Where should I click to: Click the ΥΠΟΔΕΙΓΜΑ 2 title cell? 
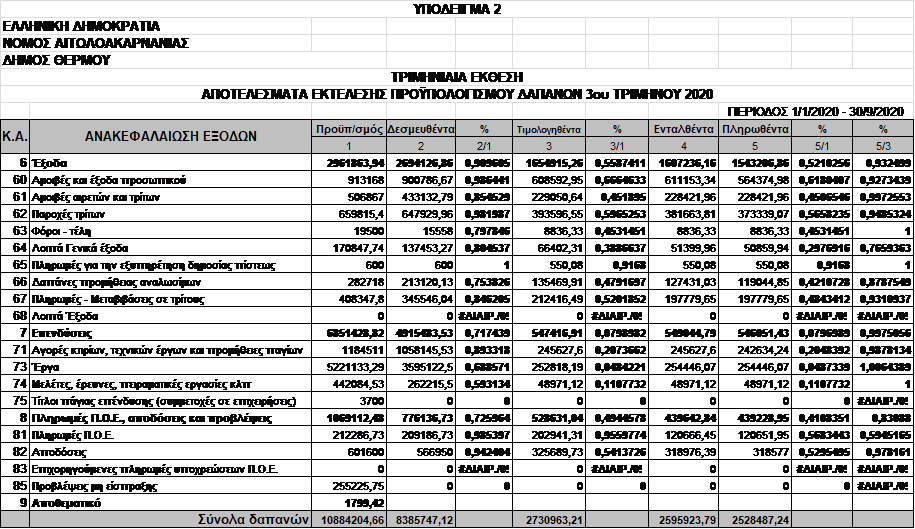[x=457, y=9]
